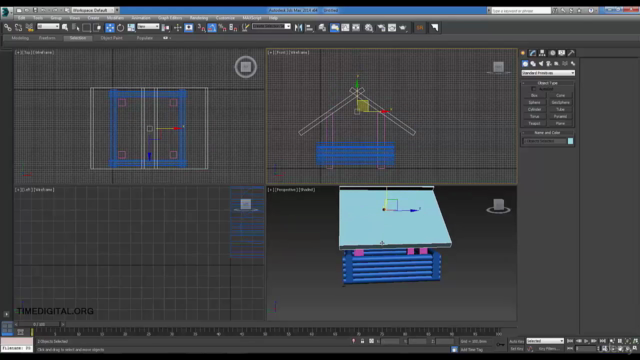
Task: Toggle the Spinner Snap button
Action: [x=233, y=28]
